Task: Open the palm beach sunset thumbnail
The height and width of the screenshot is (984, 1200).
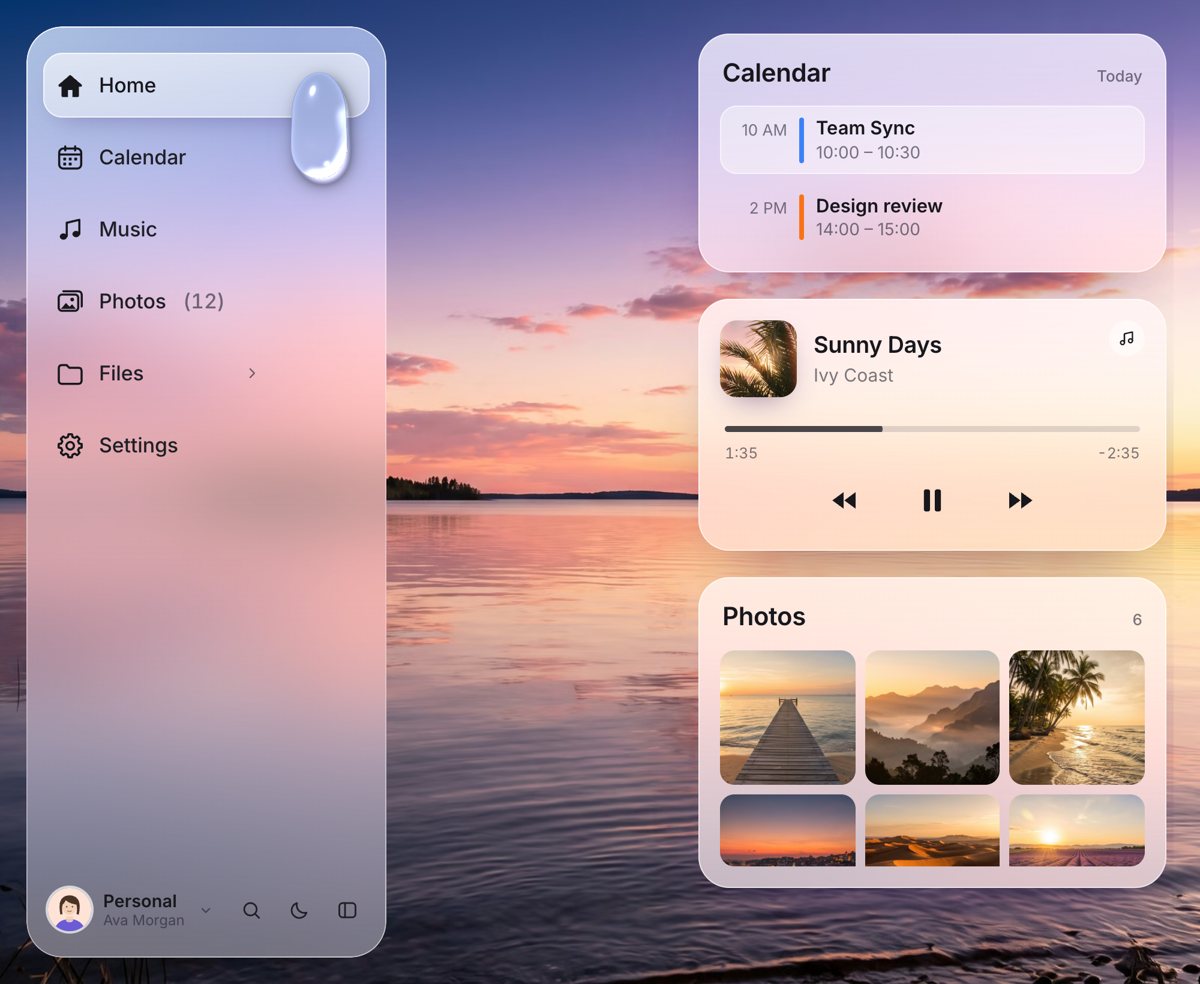Action: [1077, 717]
